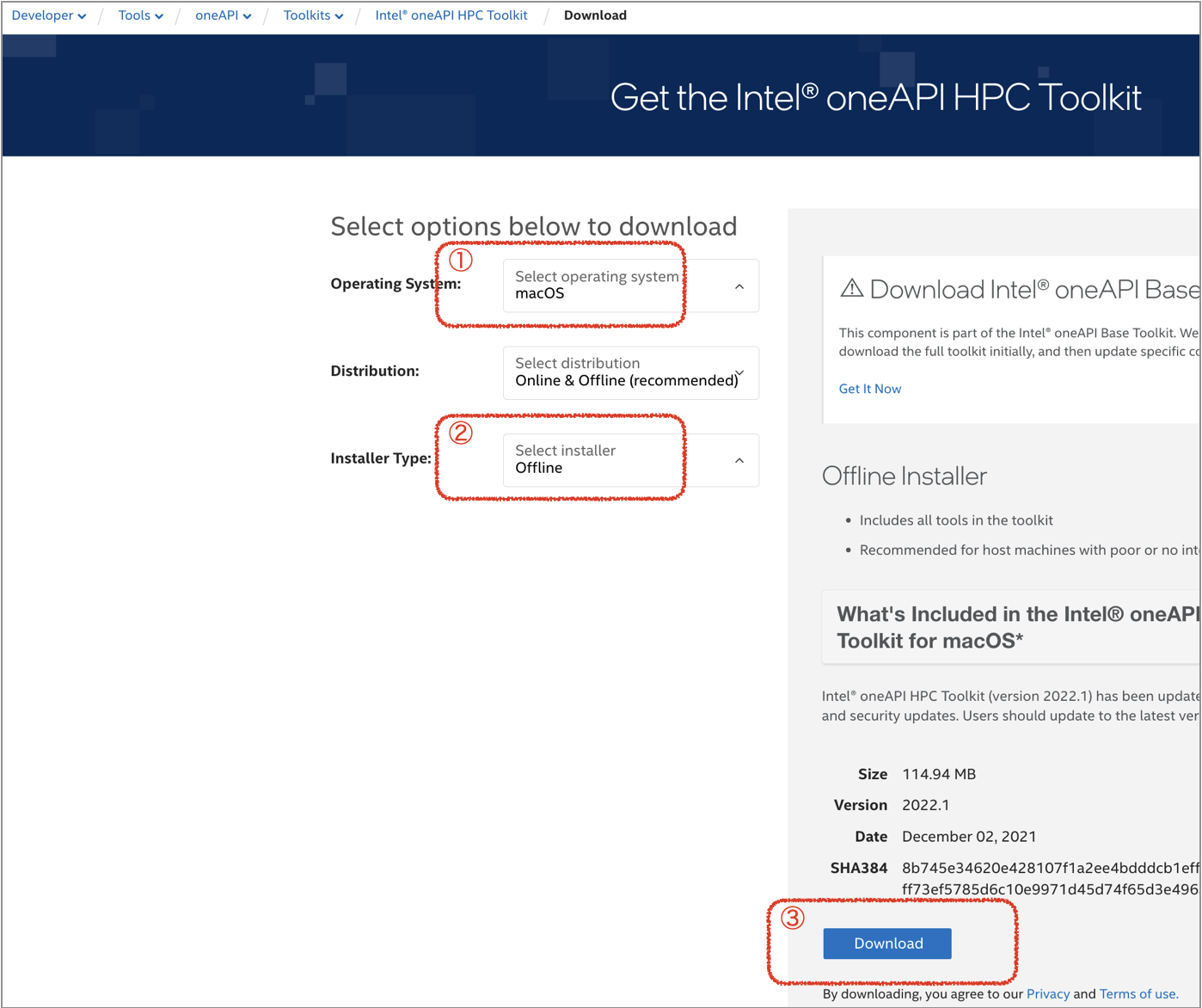Click 'Includes all tools in the toolkit' bullet
Viewport: 1202px width, 1008px height.
click(x=956, y=520)
